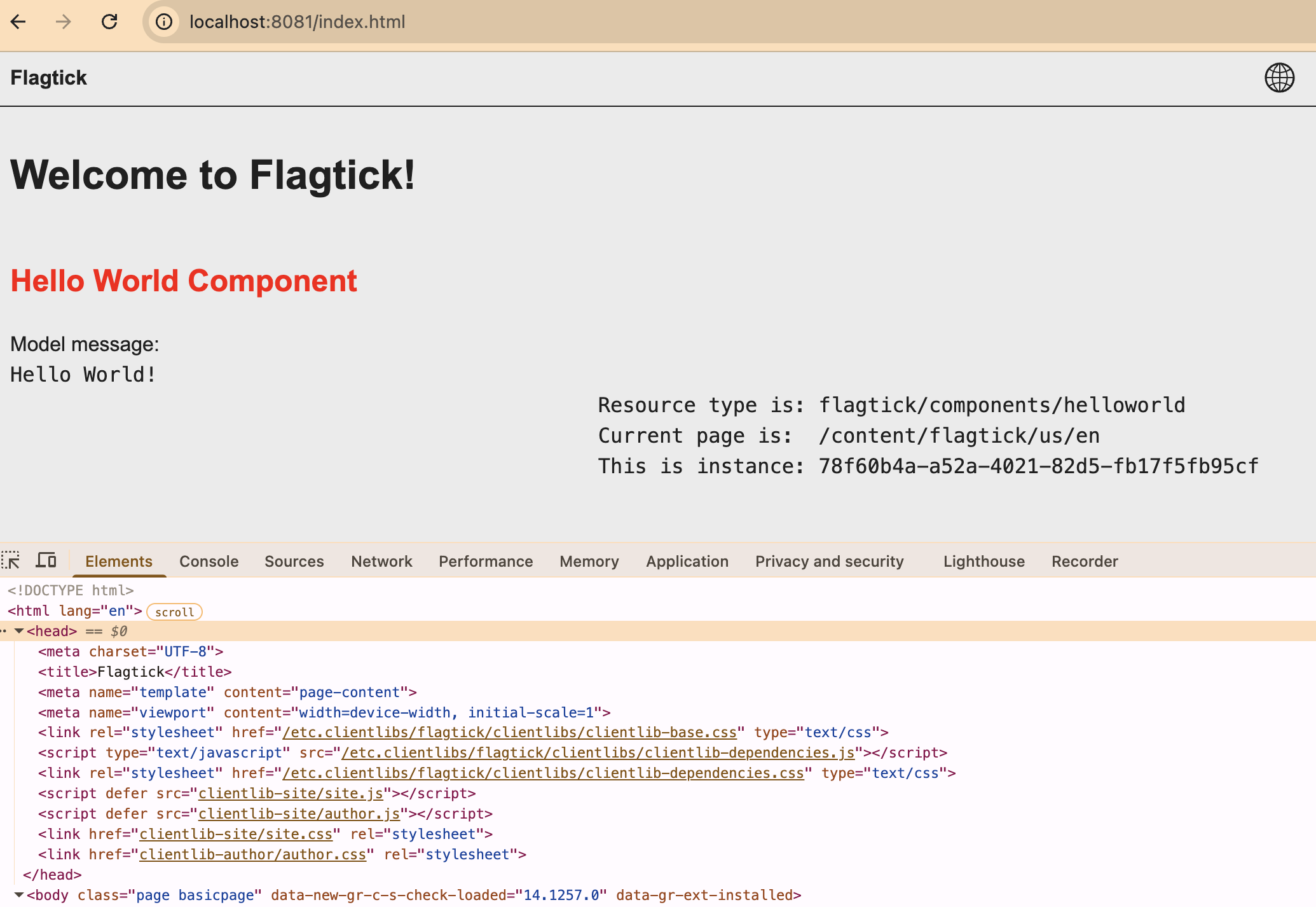Click the site info icon in address bar
The image size is (1316, 907).
pos(164,22)
